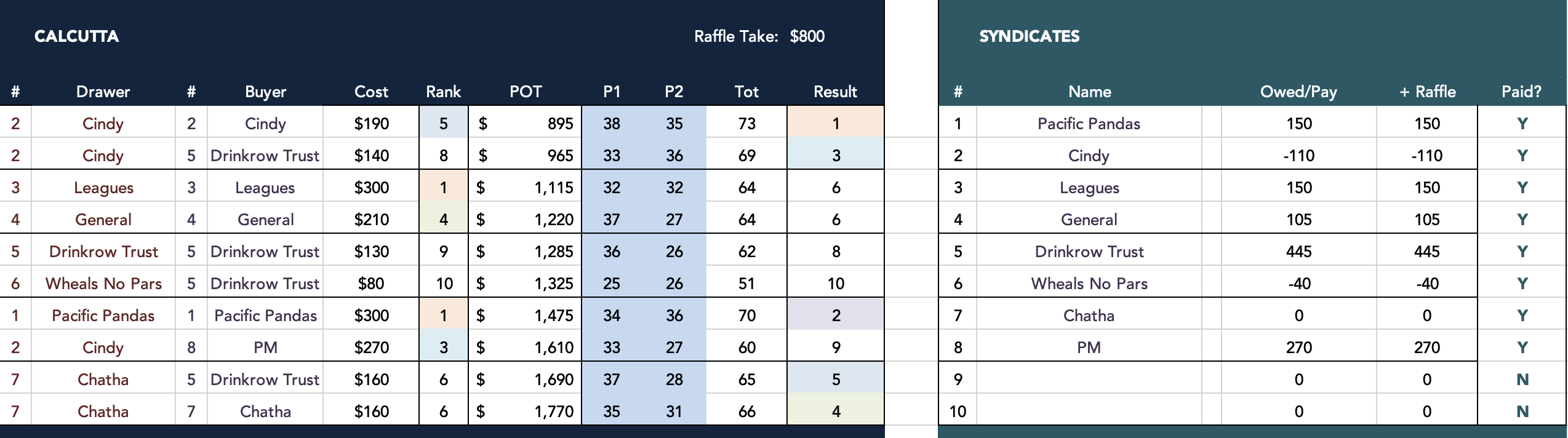Select the POT value 1,770 cell
Screen dimensions: 1568x438
525,412
